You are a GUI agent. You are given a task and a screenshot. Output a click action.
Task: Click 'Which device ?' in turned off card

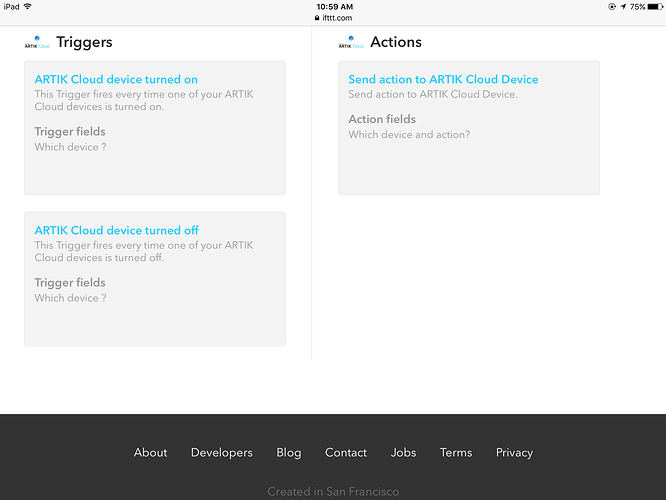(71, 298)
